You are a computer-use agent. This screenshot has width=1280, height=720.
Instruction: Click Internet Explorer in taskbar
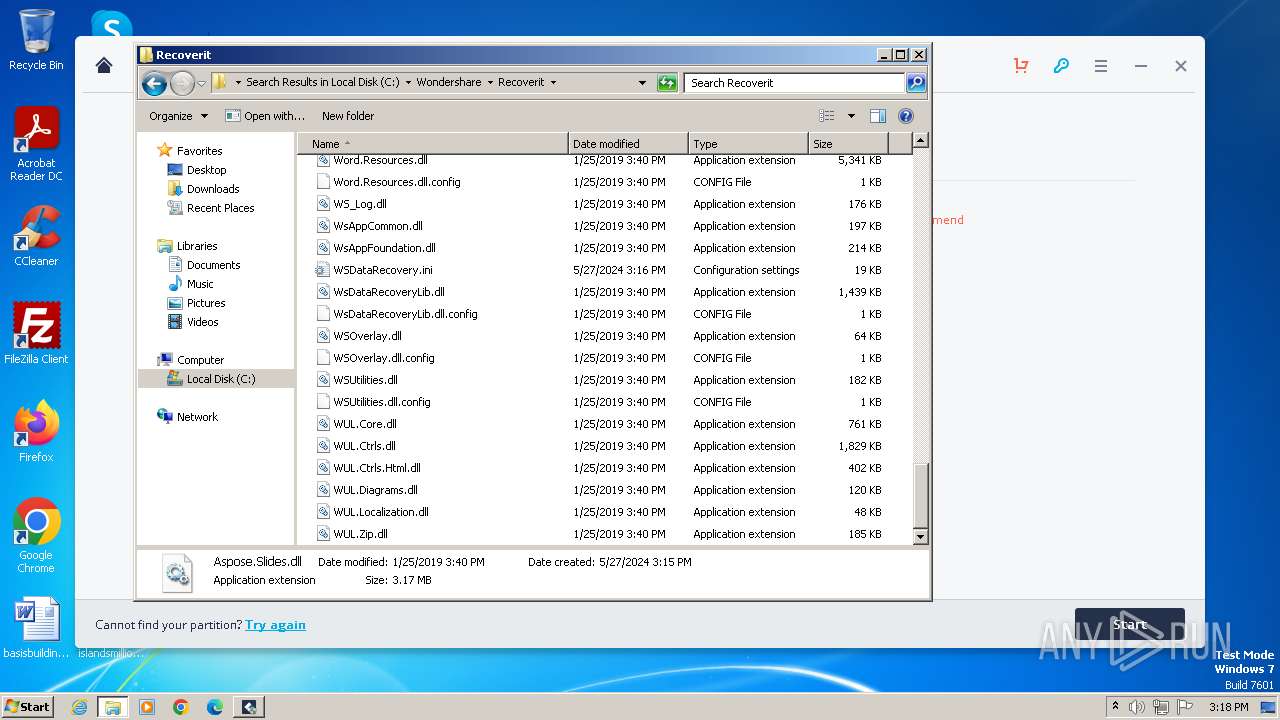(79, 707)
